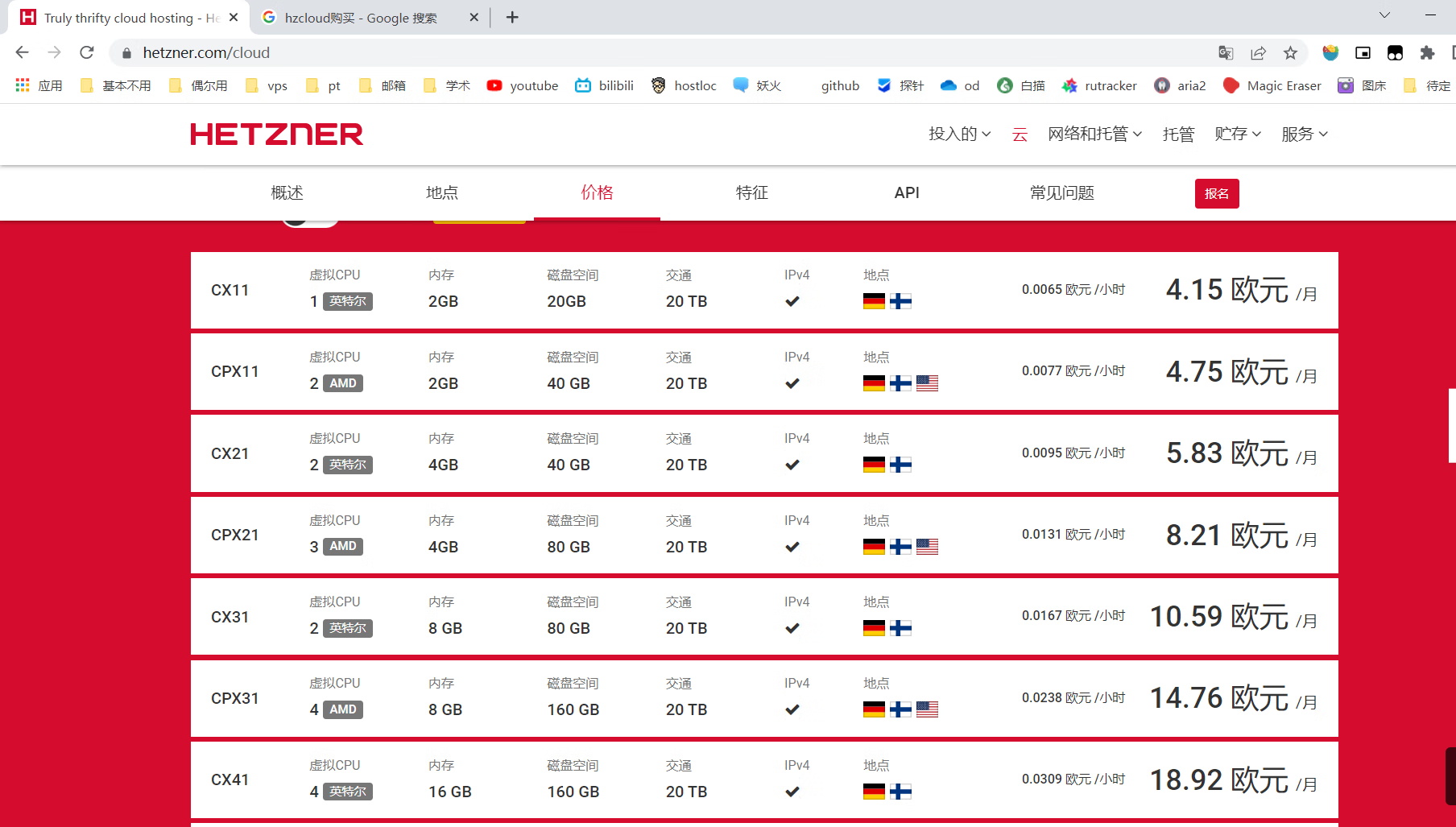The image size is (1456, 827).
Task: Open the hostloc bookmark
Action: coord(684,85)
